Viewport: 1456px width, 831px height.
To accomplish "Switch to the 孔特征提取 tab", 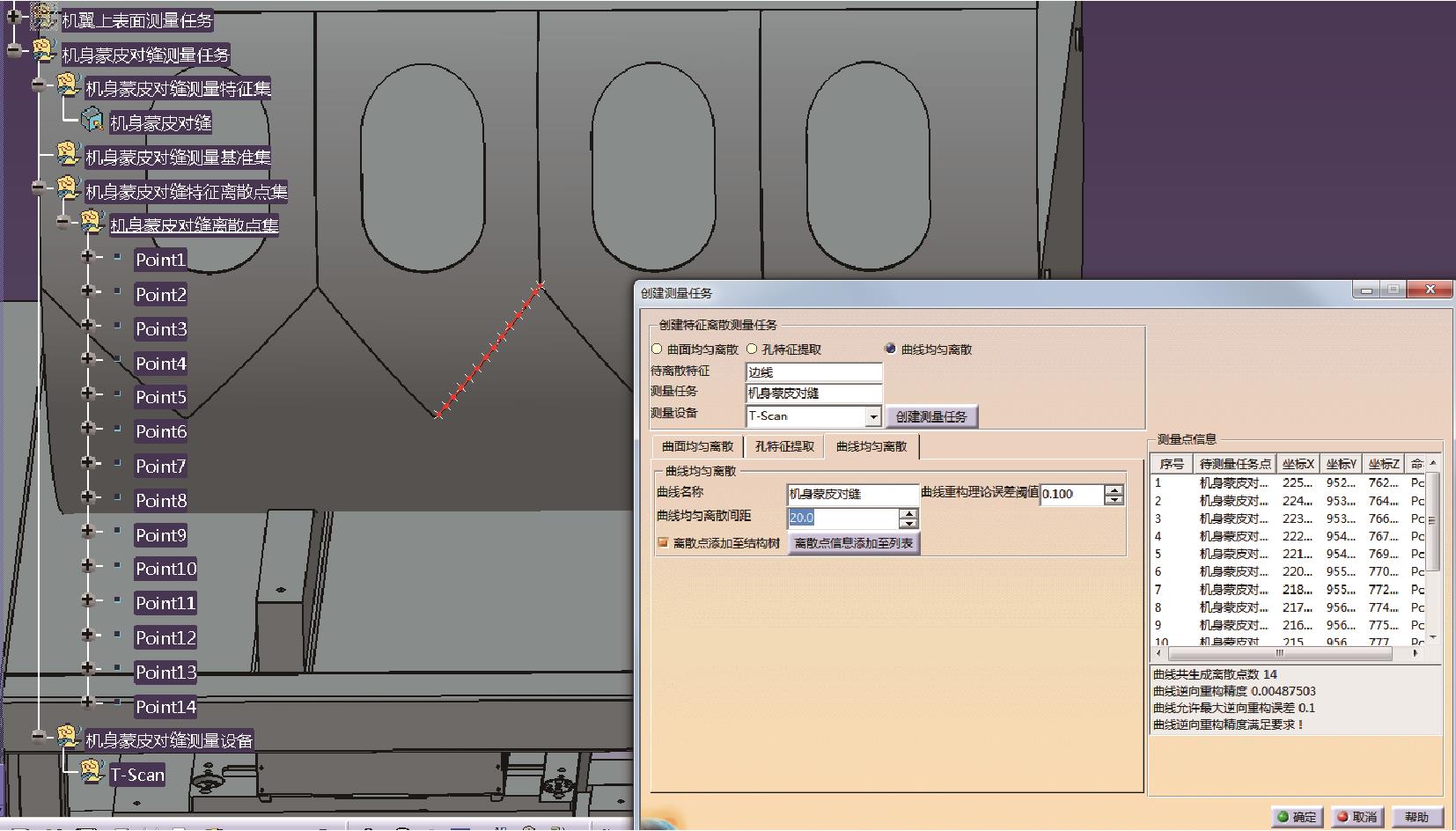I will click(x=784, y=446).
